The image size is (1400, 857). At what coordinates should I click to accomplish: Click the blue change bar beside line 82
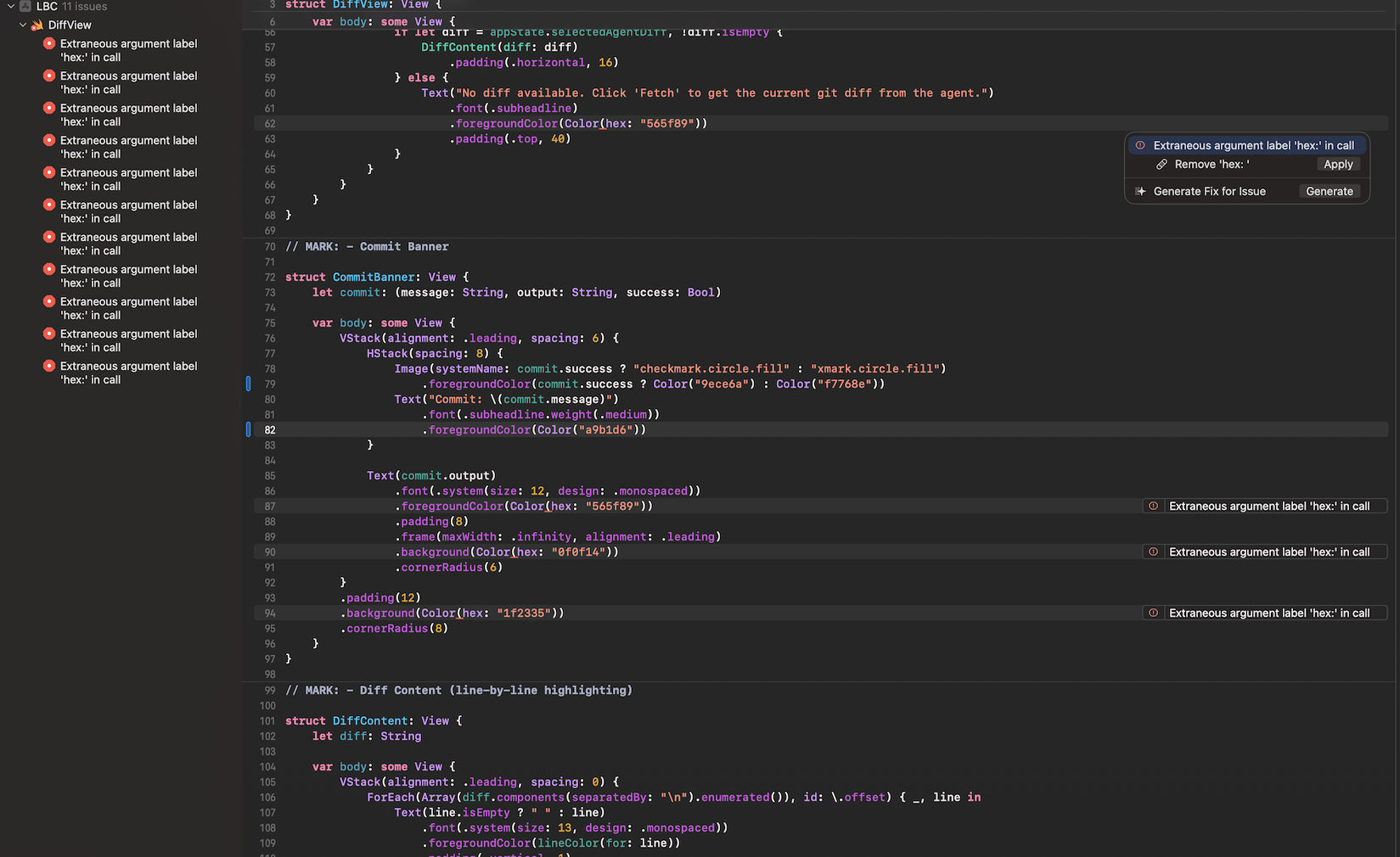[x=248, y=429]
